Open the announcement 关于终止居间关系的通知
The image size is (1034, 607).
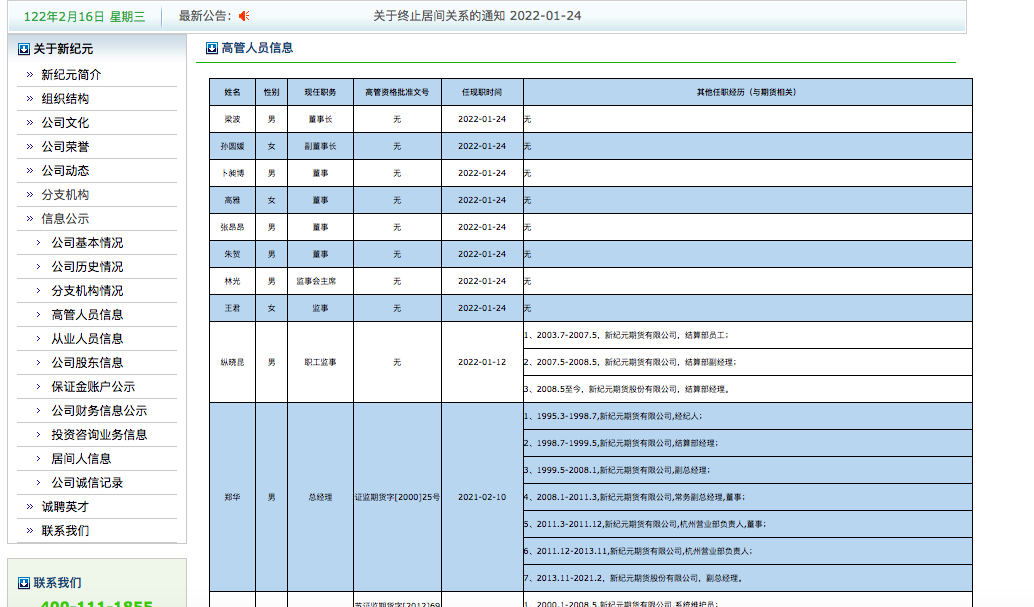477,16
